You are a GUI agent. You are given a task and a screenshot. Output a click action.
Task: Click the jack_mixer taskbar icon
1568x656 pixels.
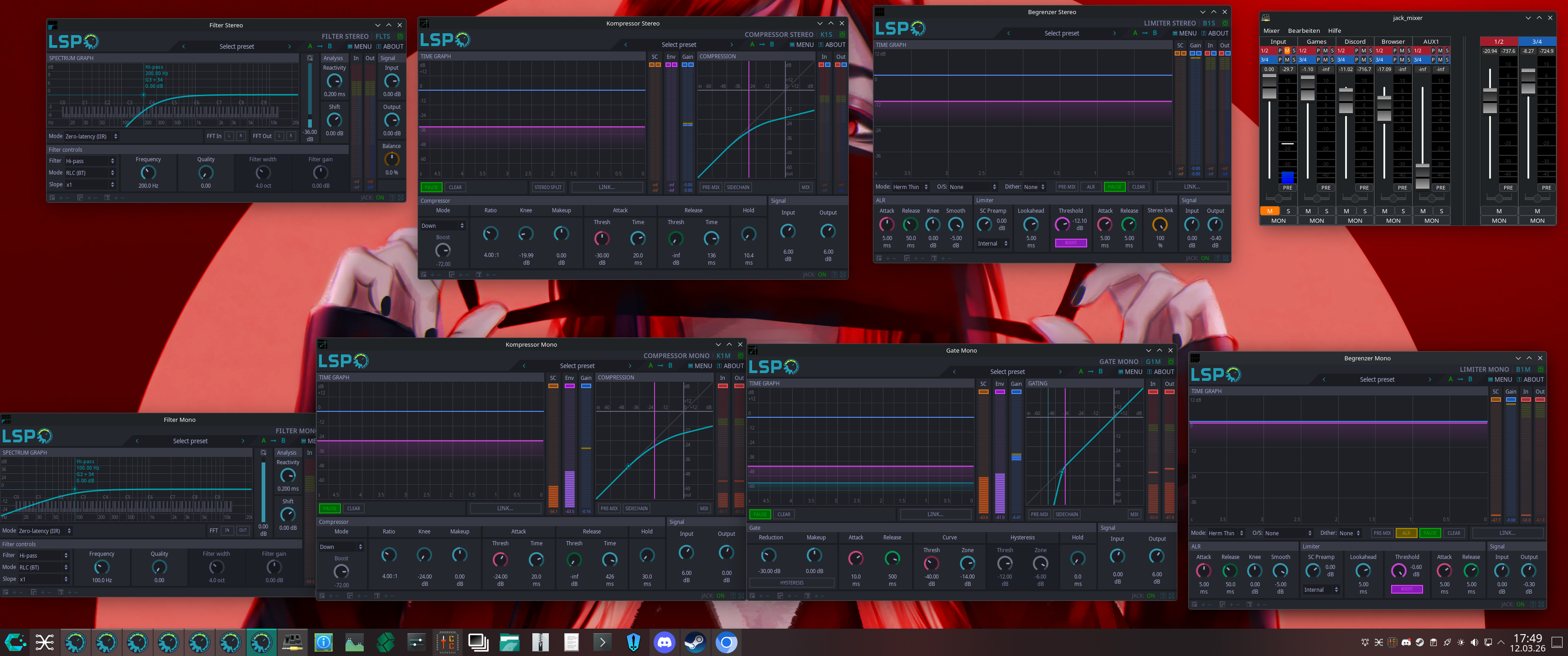tap(292, 642)
